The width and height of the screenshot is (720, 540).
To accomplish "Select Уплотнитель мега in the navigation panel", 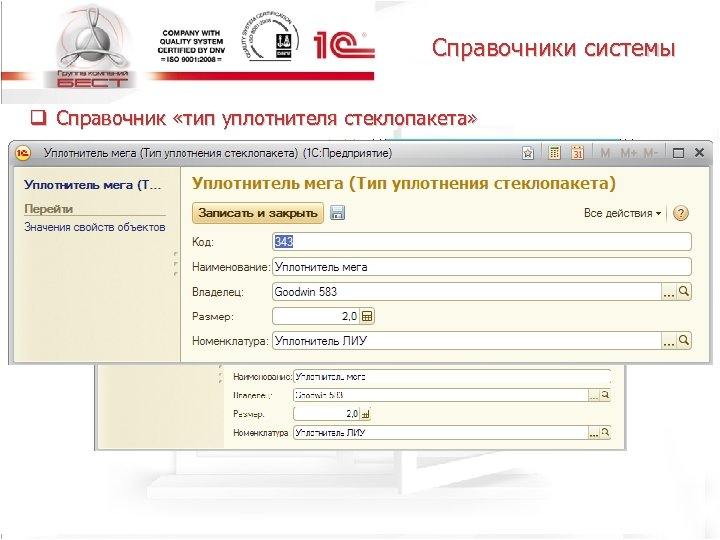I will pyautogui.click(x=92, y=185).
